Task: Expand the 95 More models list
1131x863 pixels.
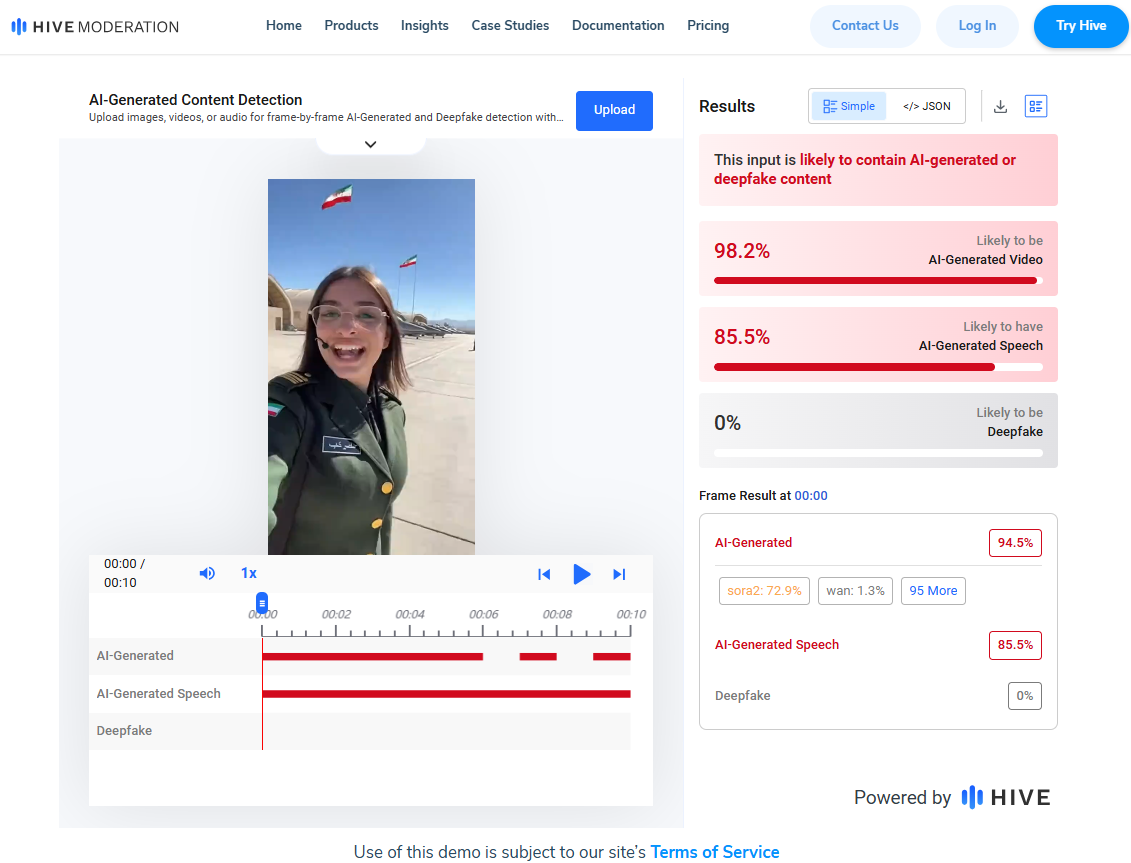Action: click(x=933, y=591)
